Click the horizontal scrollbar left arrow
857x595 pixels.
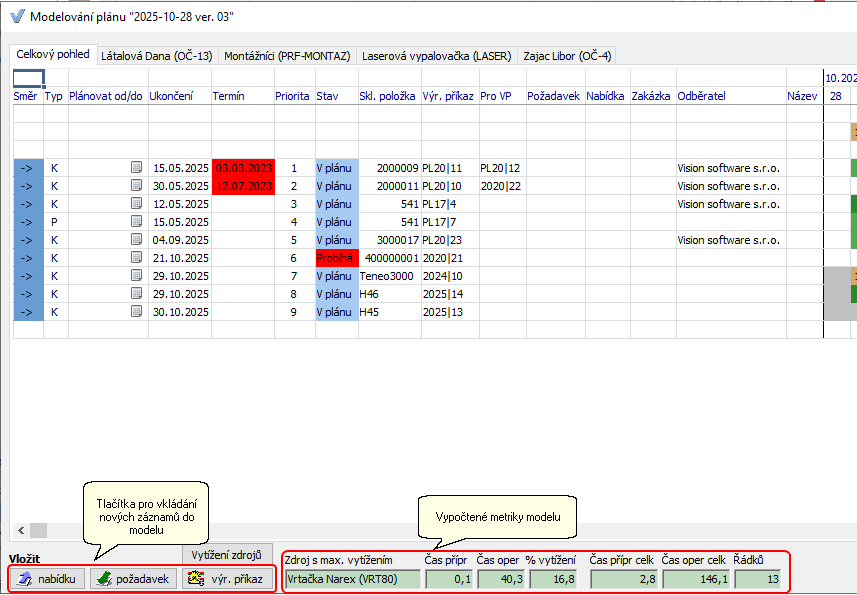18,530
